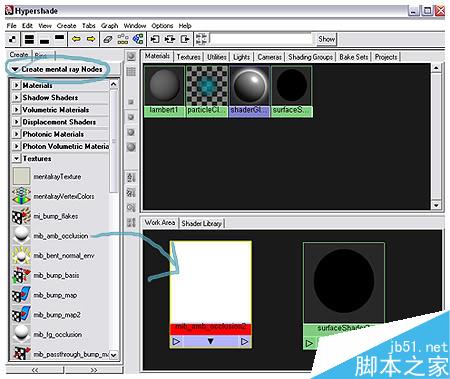This screenshot has width=450, height=379.
Task: Open the Tabs menu
Action: tap(89, 26)
